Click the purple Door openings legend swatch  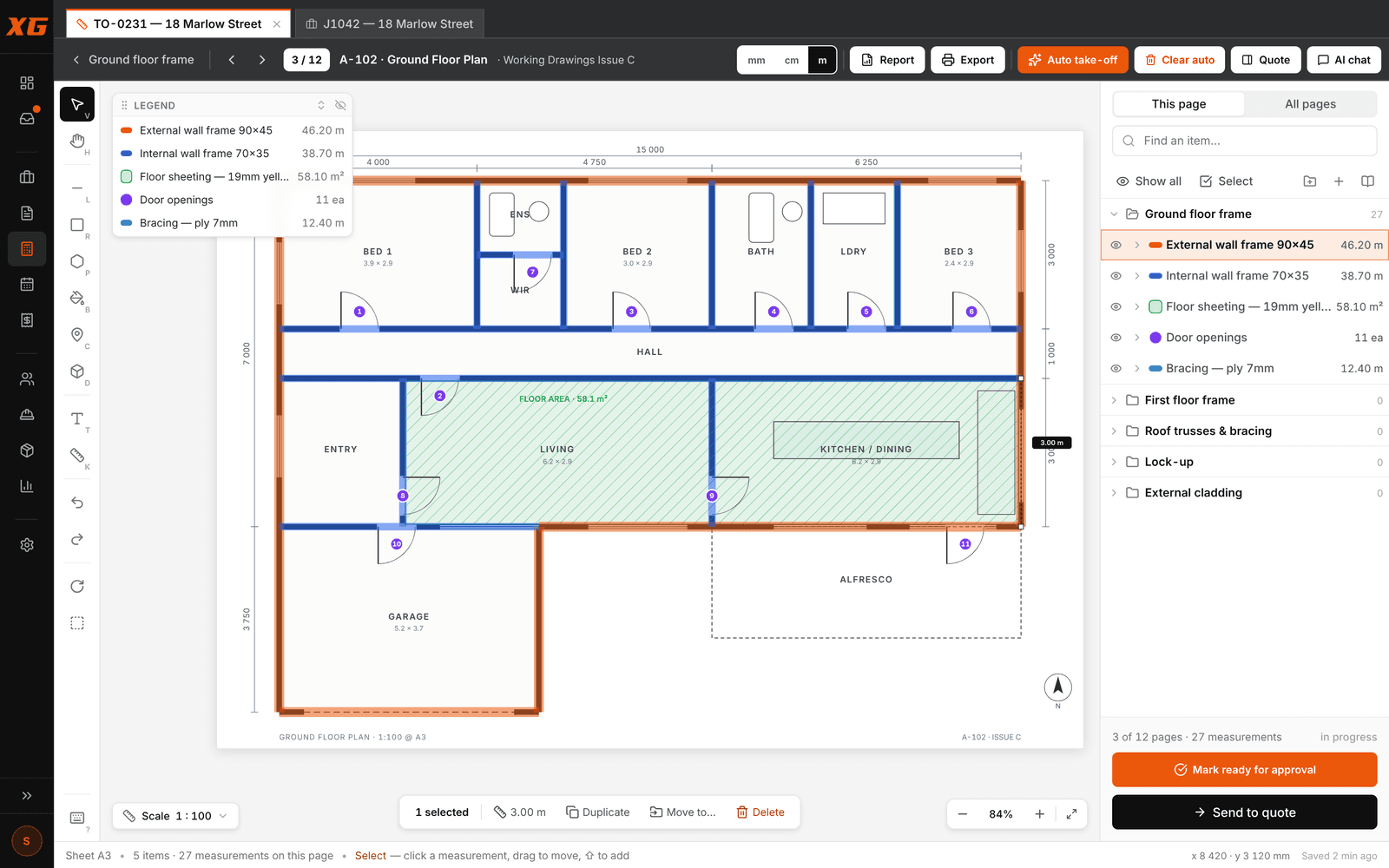pos(126,200)
